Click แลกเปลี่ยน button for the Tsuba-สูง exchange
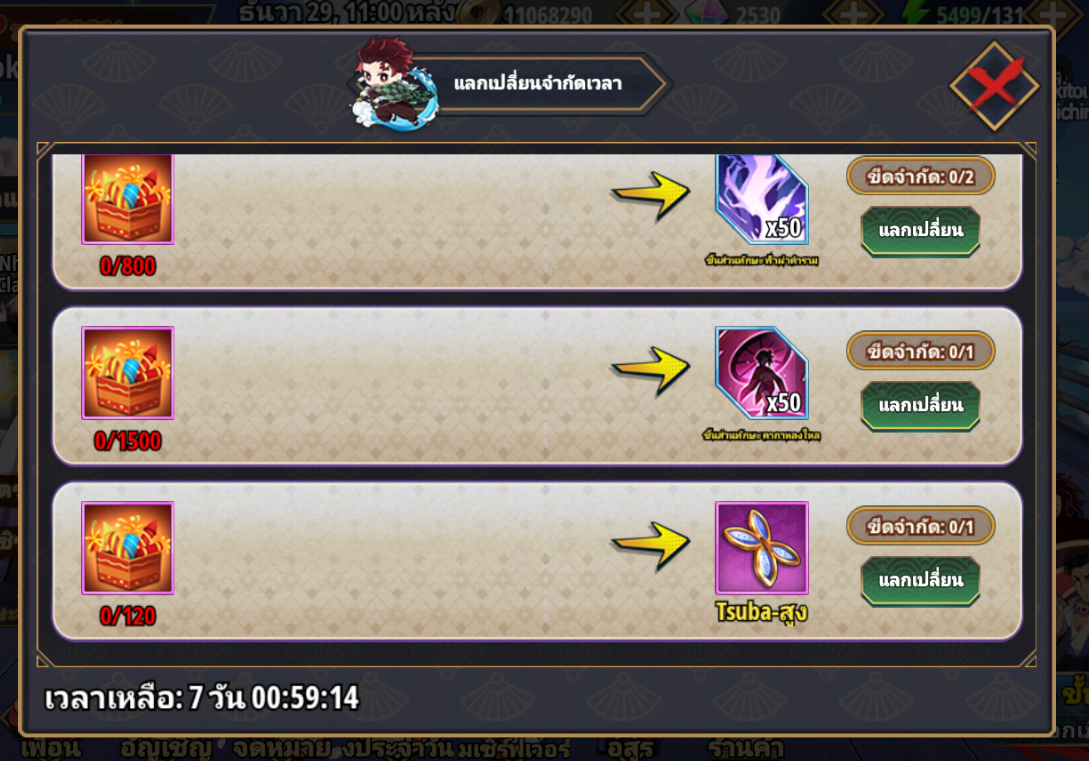 click(x=920, y=581)
